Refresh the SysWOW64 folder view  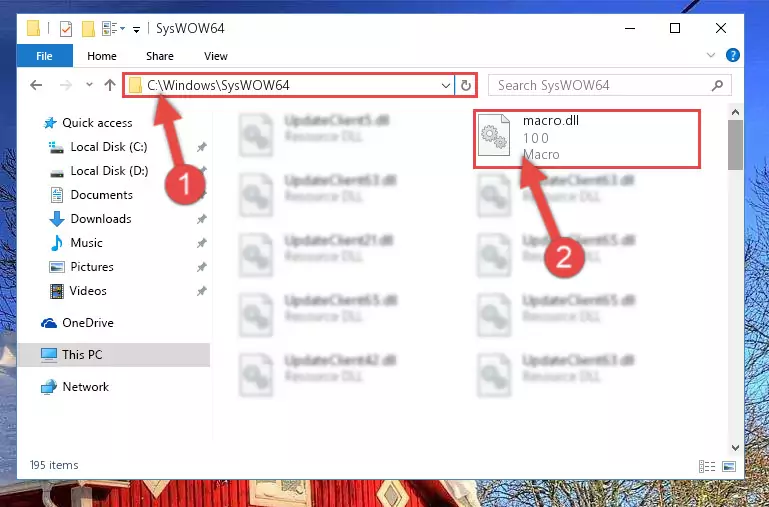pos(465,86)
